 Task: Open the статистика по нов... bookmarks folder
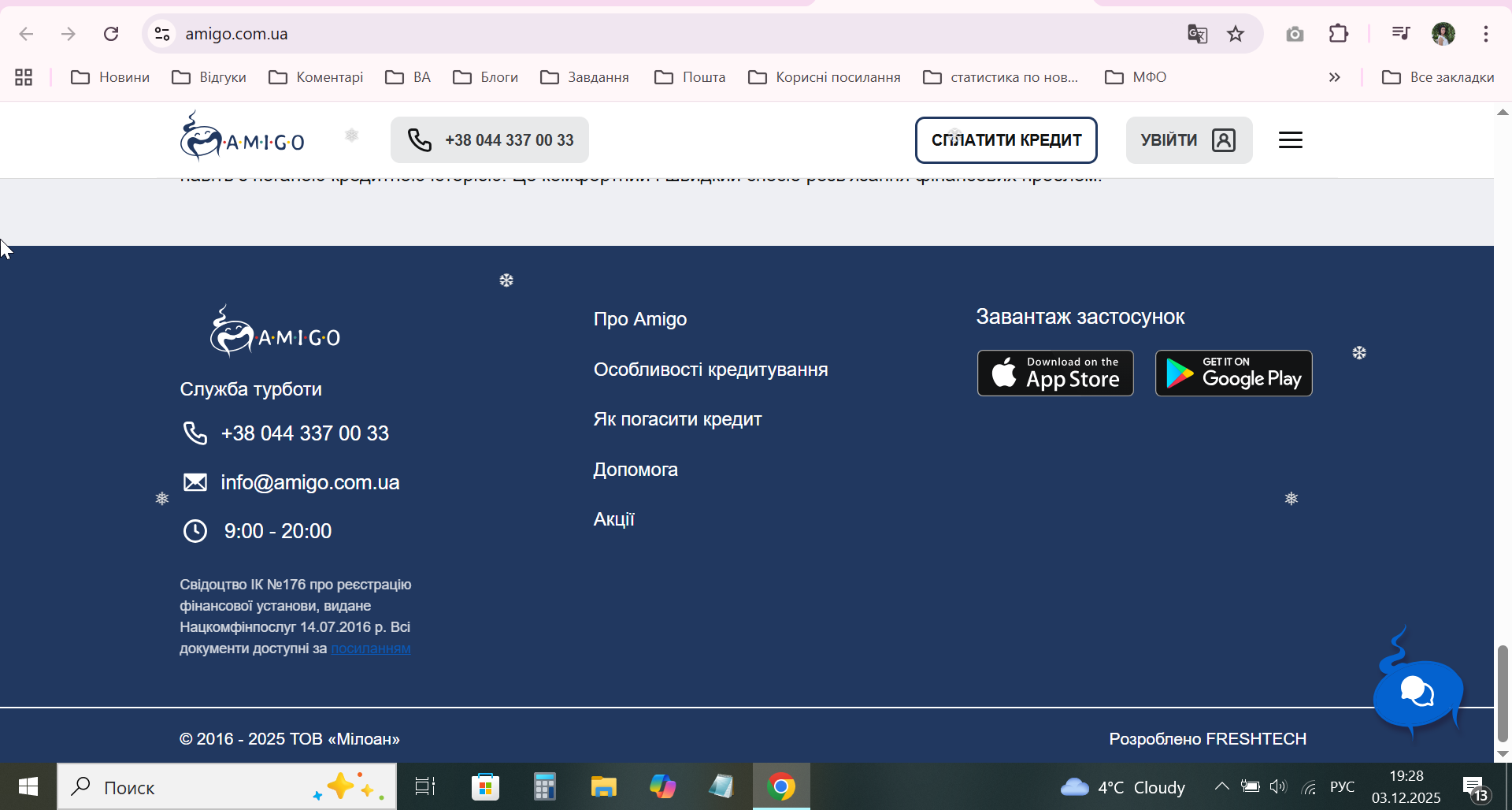click(1001, 77)
